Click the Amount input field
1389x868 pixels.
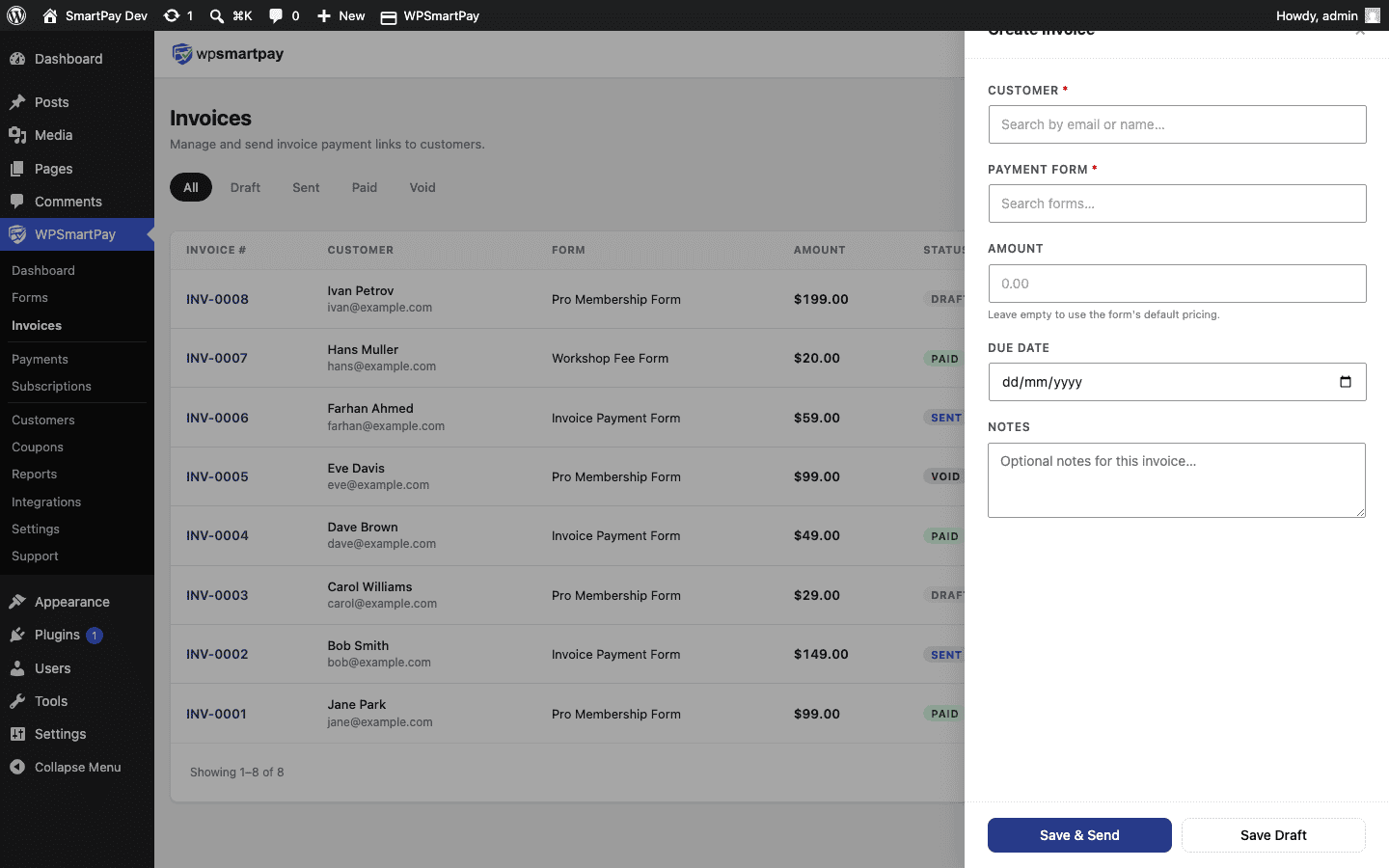[x=1177, y=284]
